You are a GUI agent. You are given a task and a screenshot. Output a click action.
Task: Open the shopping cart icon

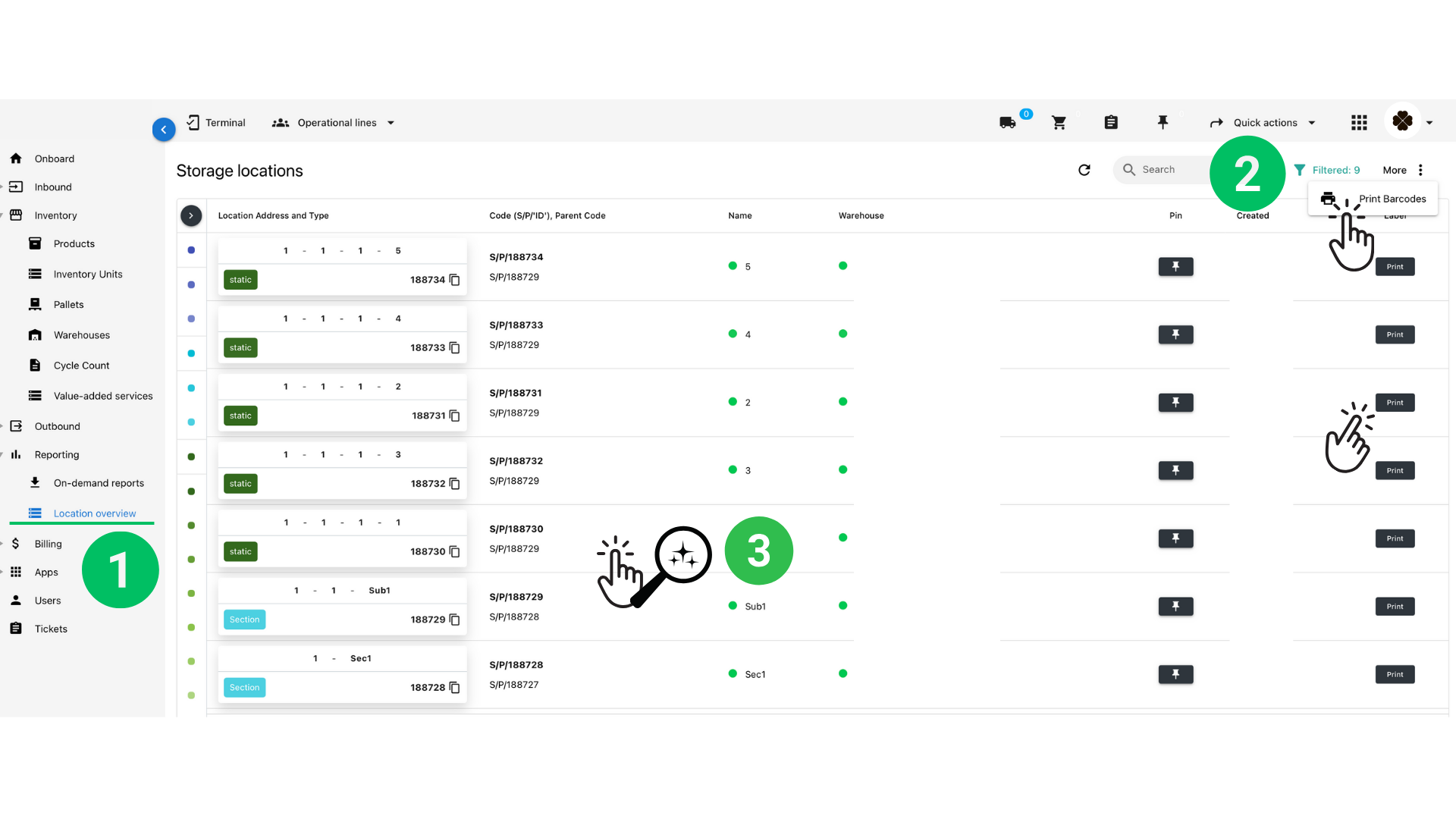[x=1059, y=123]
